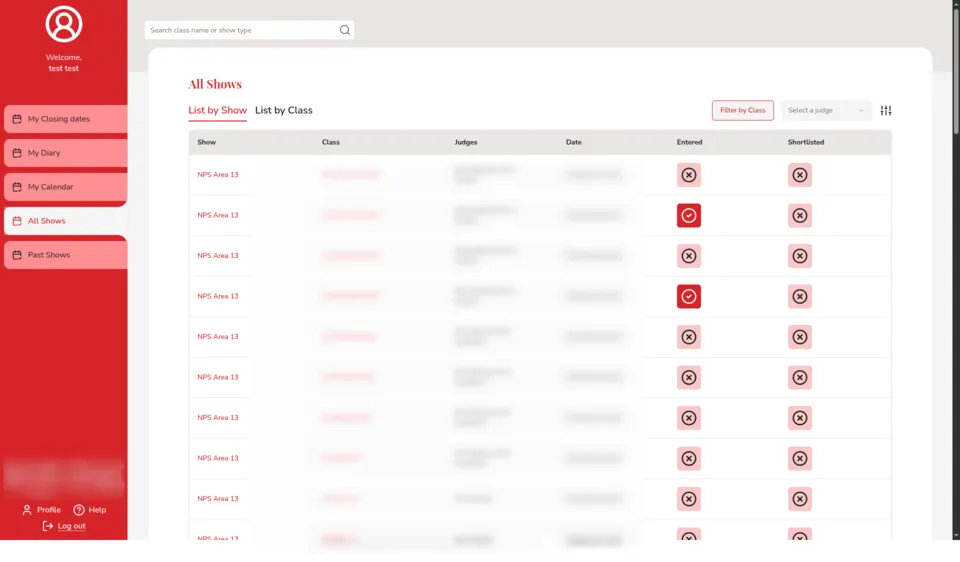Toggle Shortlisted in the first NPS Area 13 row

(x=800, y=175)
